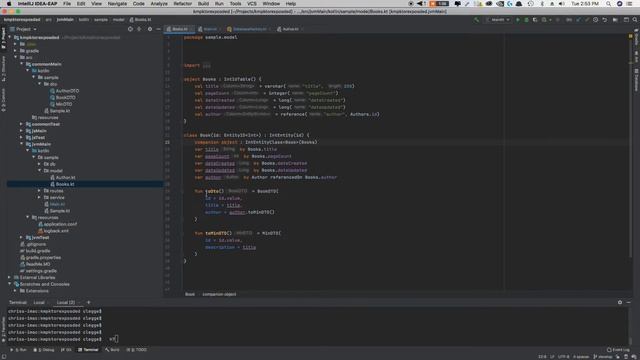Open build.gradle file in tree

[38, 251]
